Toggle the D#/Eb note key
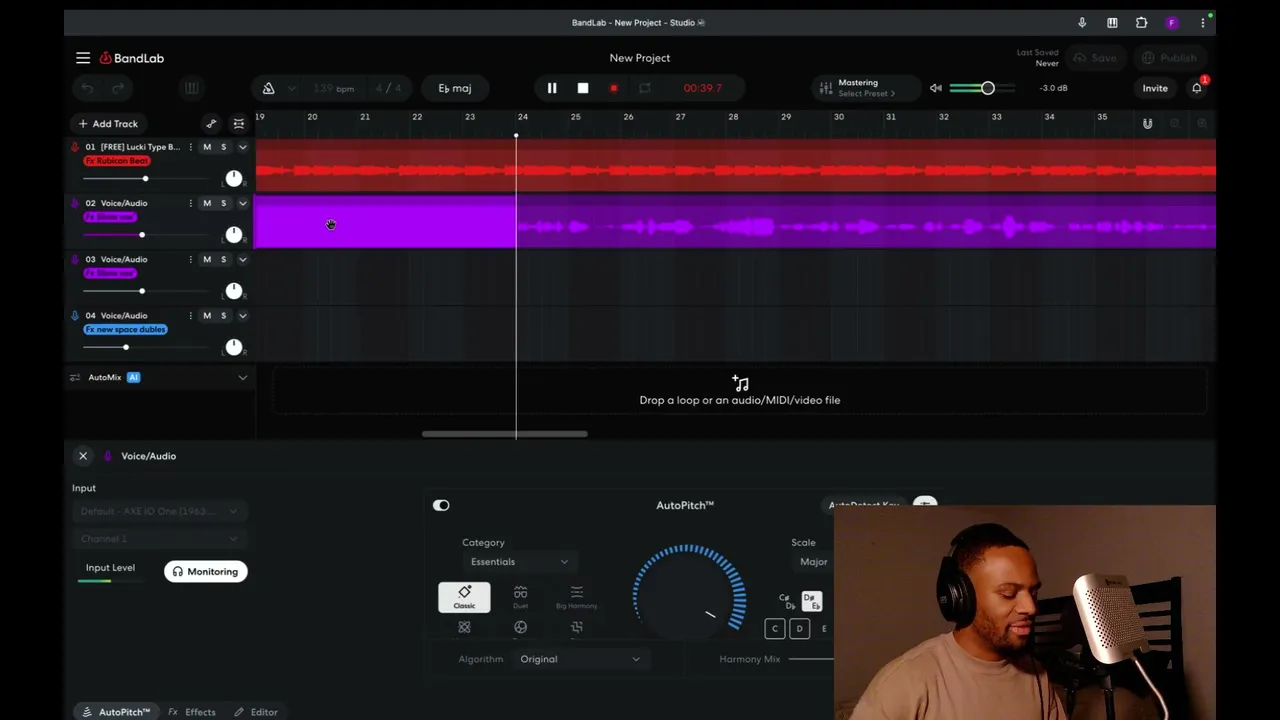Image resolution: width=1280 pixels, height=720 pixels. click(811, 601)
